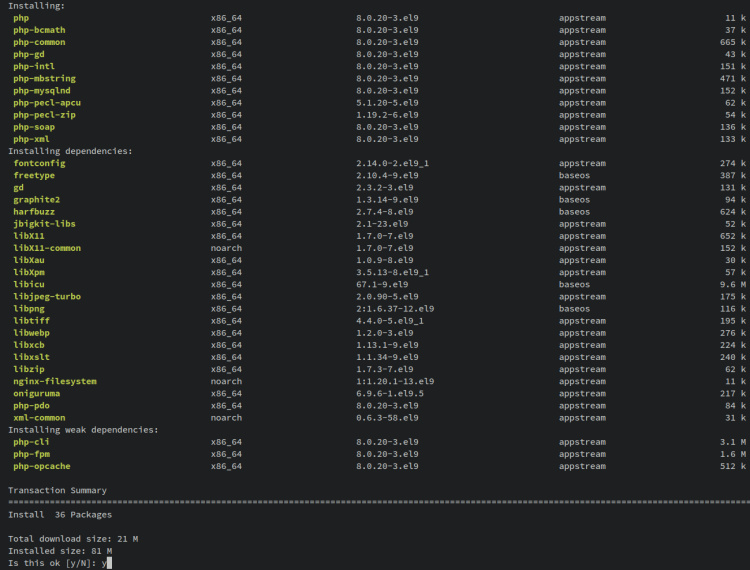Click the php-fpm package name
Image resolution: width=750 pixels, height=570 pixels.
31,454
